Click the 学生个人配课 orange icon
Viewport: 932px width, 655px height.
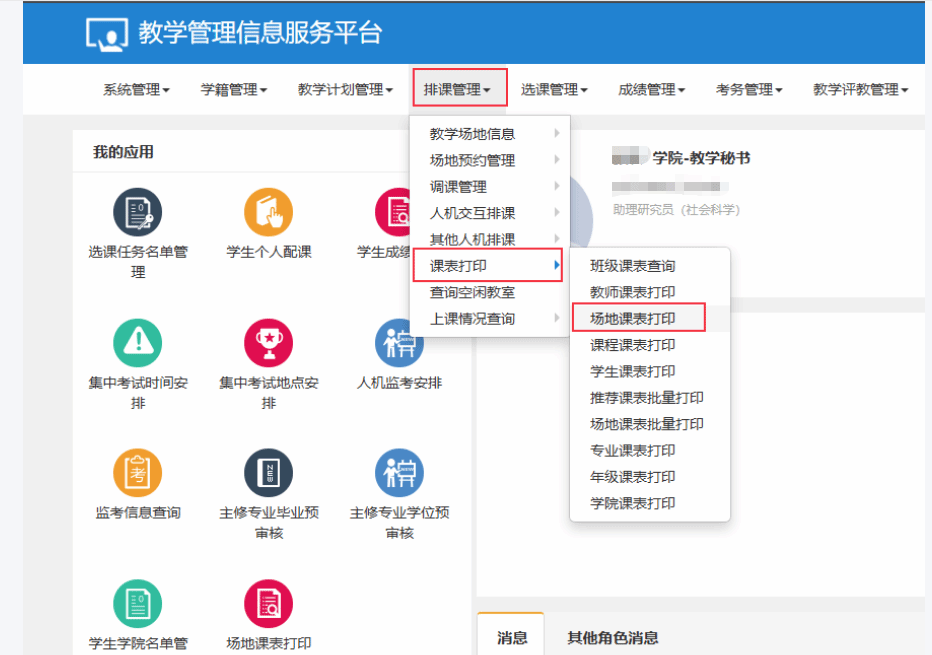(x=268, y=212)
